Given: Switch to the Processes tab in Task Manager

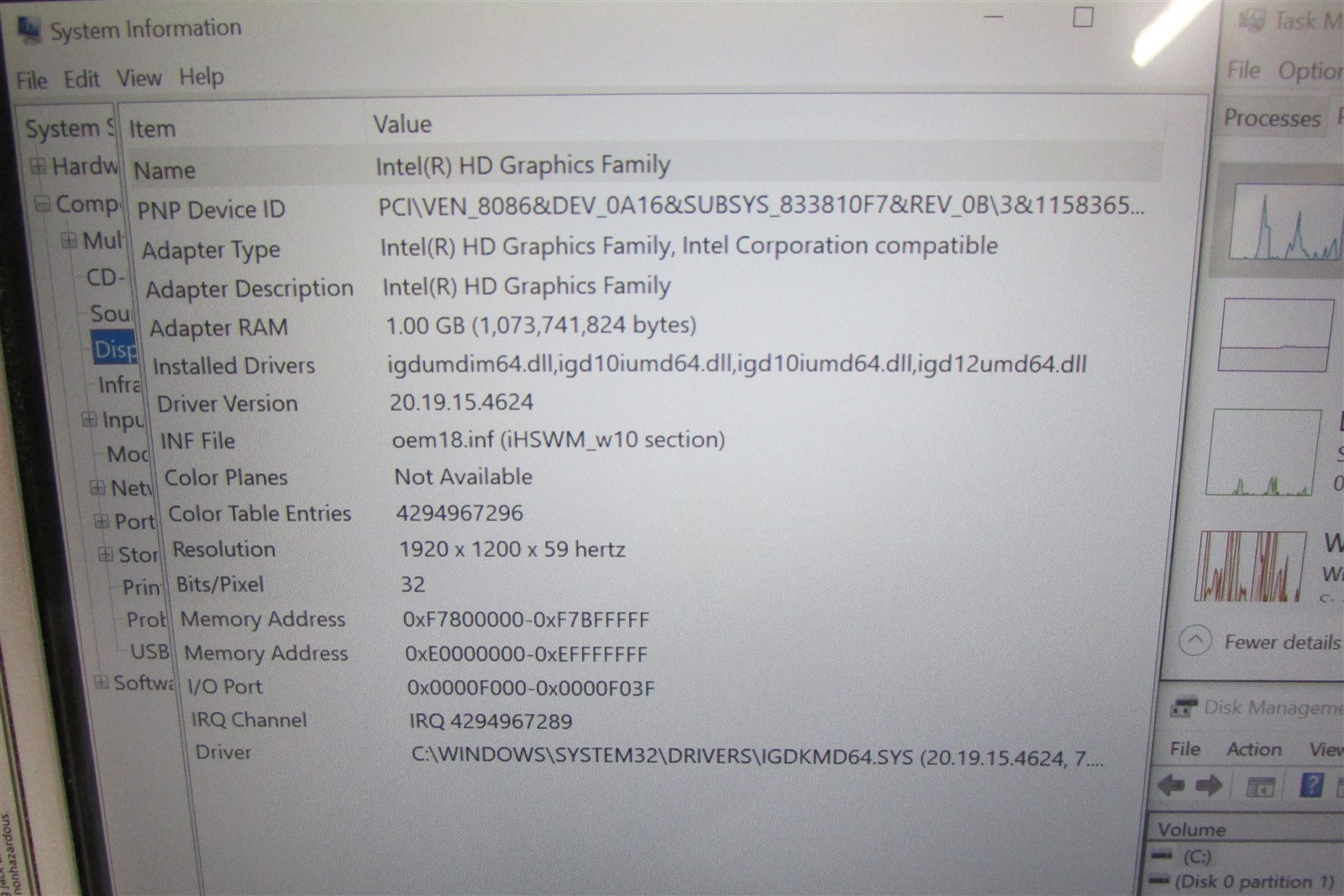Looking at the screenshot, I should [1272, 118].
